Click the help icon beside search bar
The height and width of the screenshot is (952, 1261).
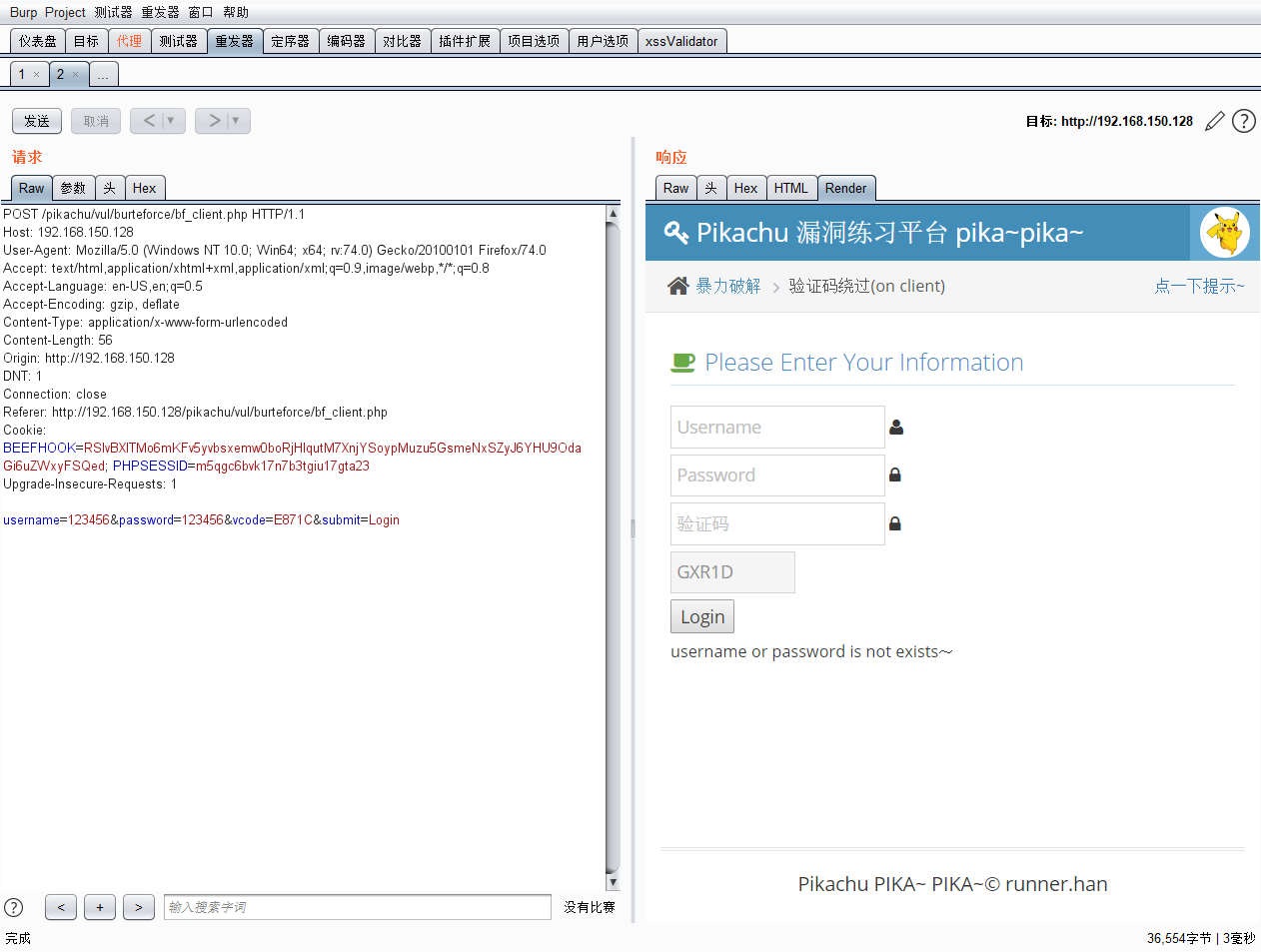tap(14, 907)
